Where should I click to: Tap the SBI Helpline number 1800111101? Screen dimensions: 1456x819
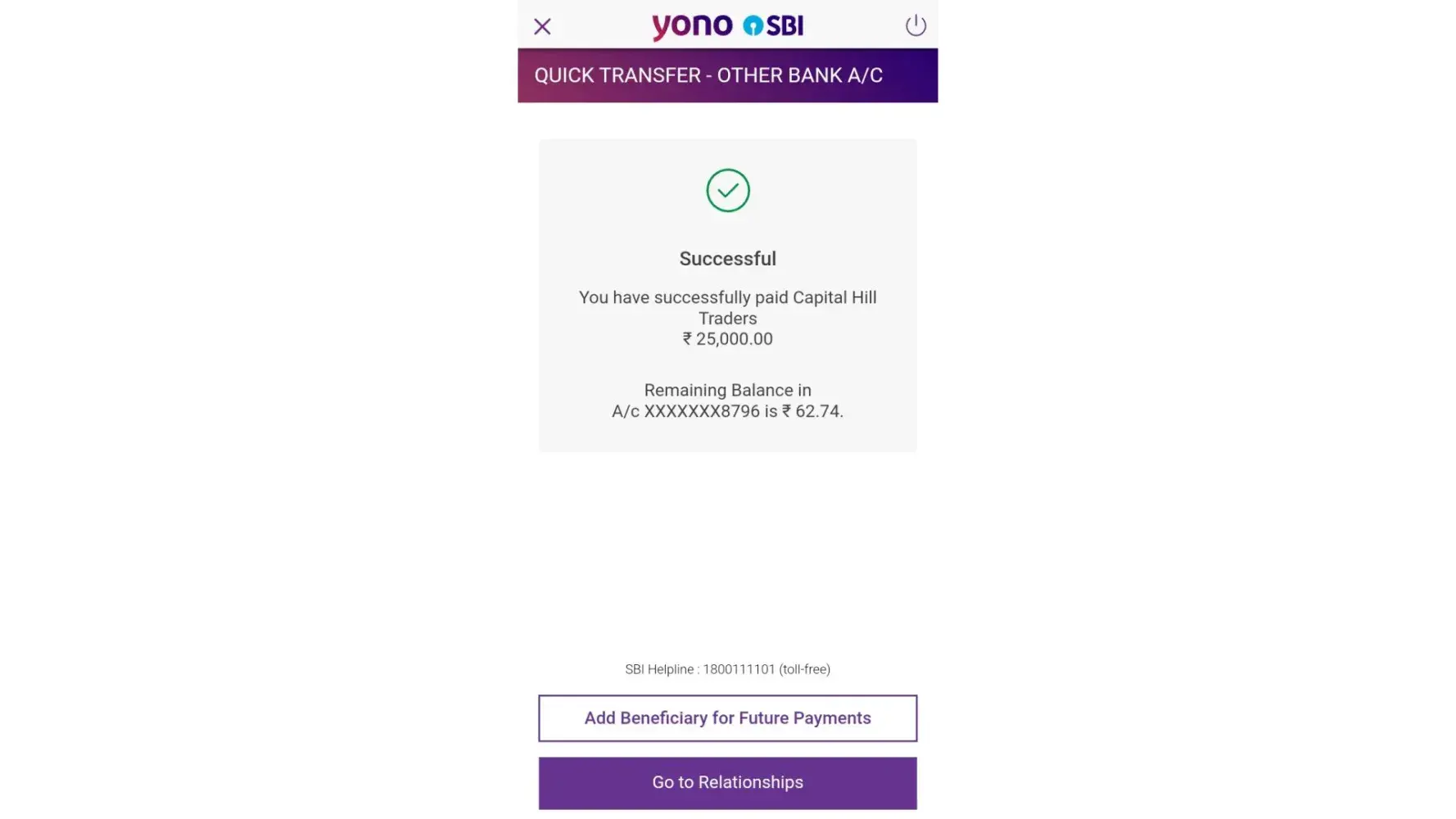coord(739,670)
